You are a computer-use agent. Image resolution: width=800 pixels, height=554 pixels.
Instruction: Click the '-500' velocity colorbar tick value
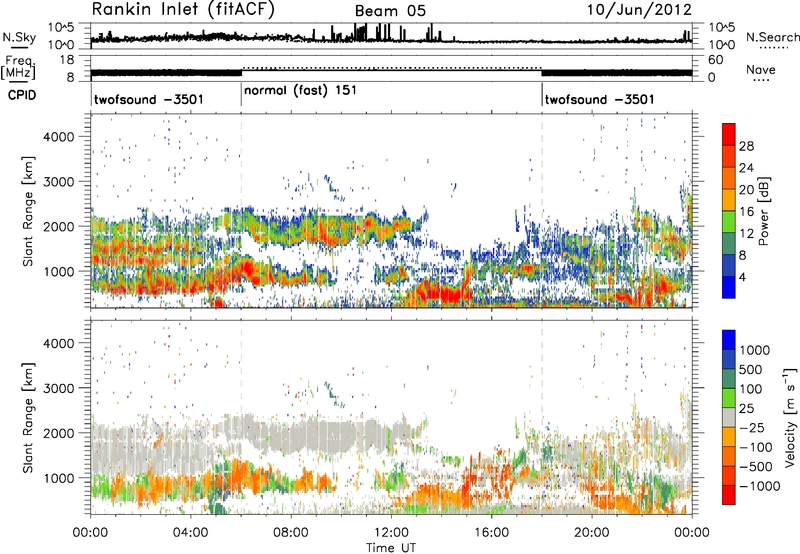tap(756, 466)
